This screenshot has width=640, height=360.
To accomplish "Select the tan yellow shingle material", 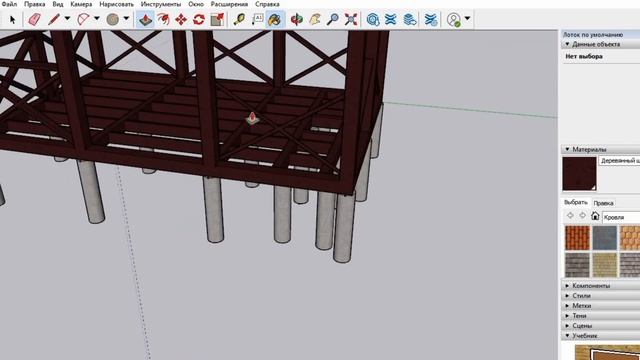I will [x=604, y=264].
